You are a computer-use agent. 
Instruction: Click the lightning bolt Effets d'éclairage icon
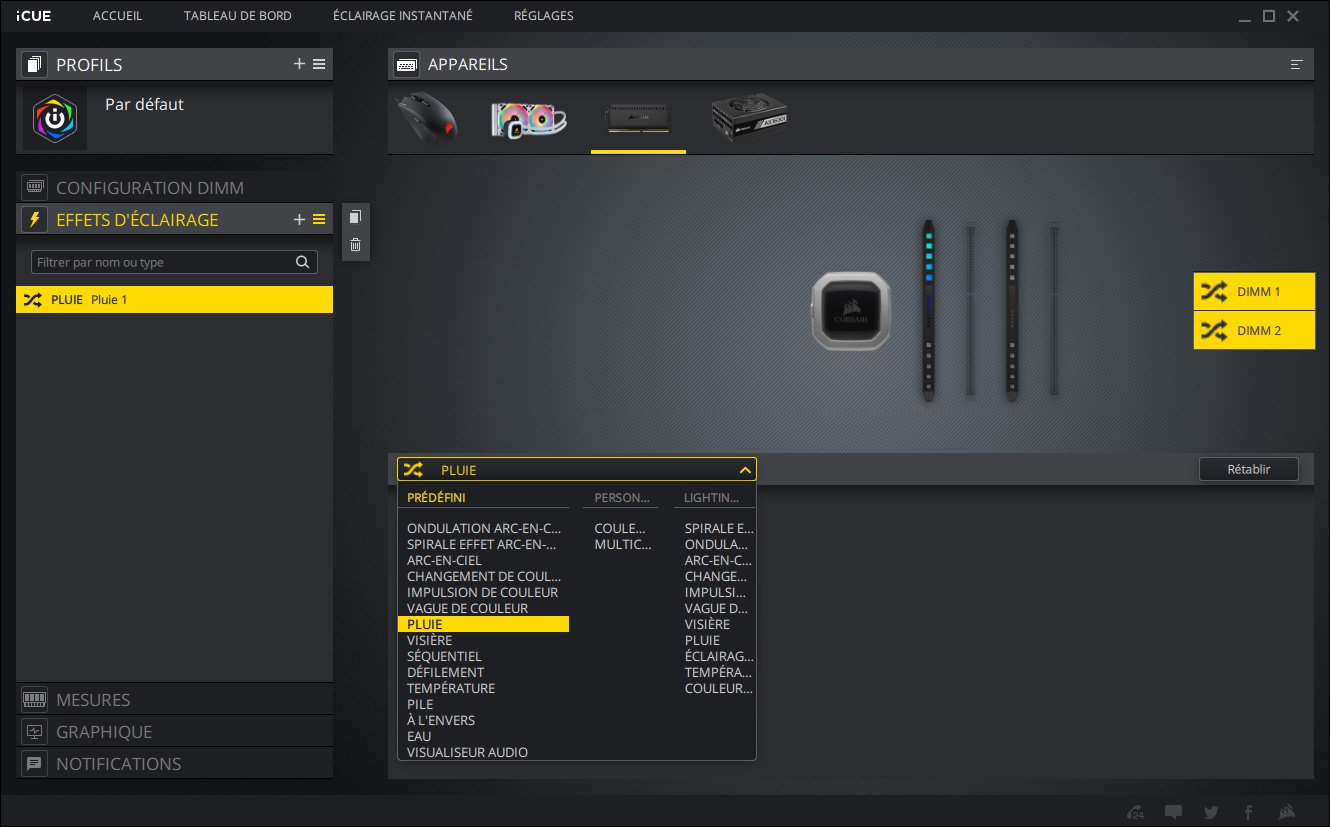35,219
